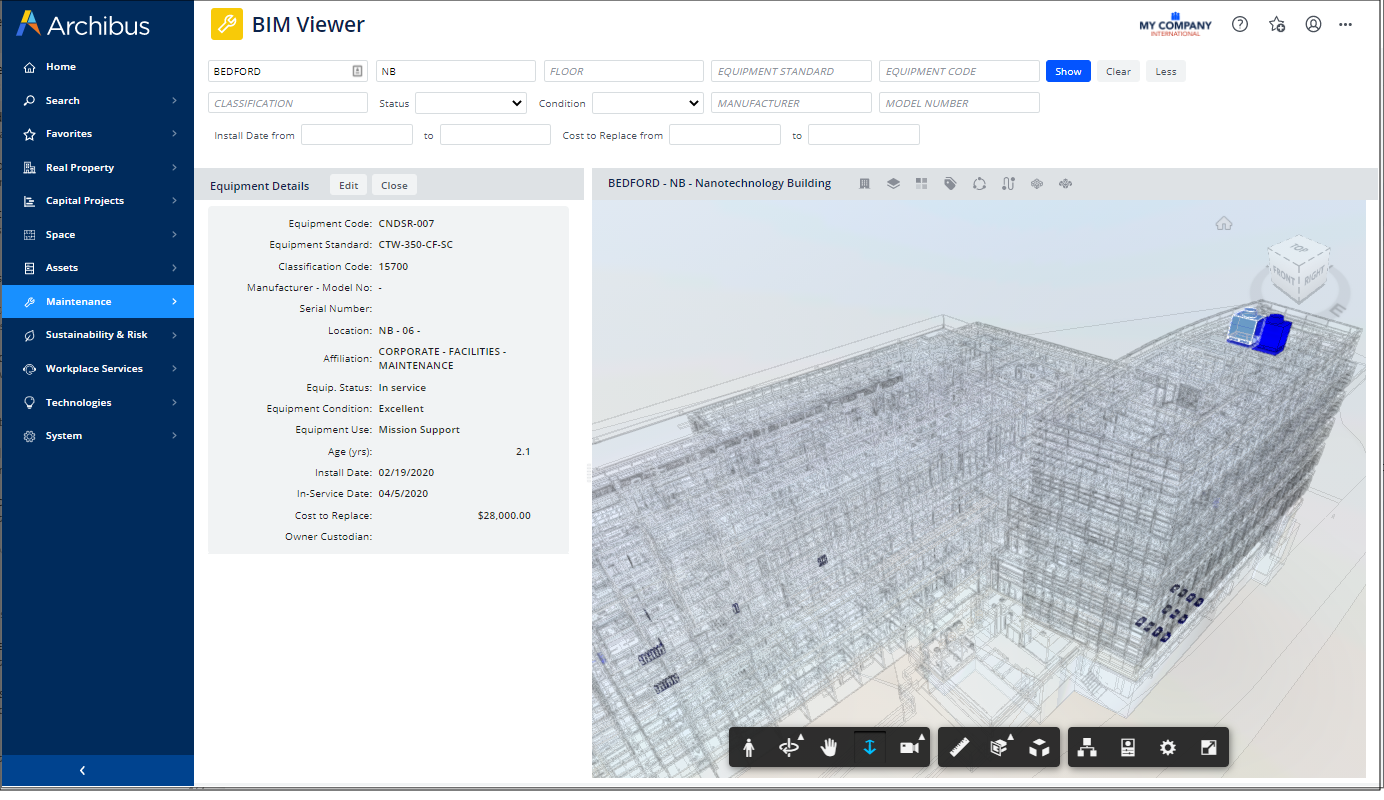
Task: Reset view with the Home icon
Action: [1223, 224]
